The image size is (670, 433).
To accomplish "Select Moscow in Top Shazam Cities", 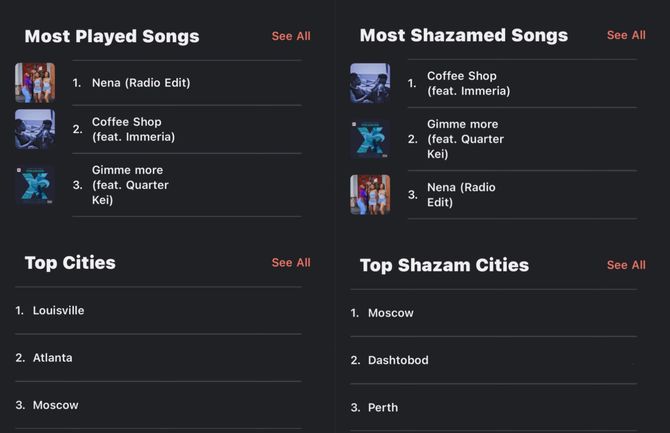I will tap(494, 313).
